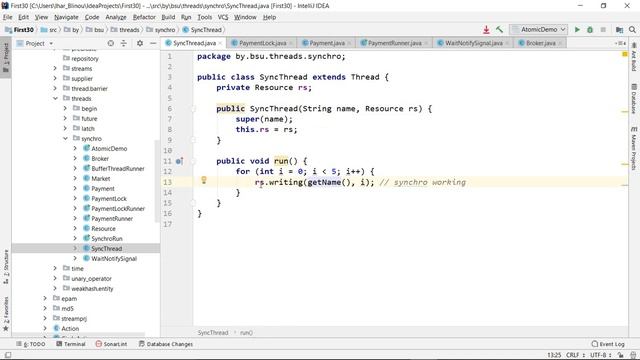Collapse all in the Project panel
This screenshot has width=640, height=360.
[124, 43]
